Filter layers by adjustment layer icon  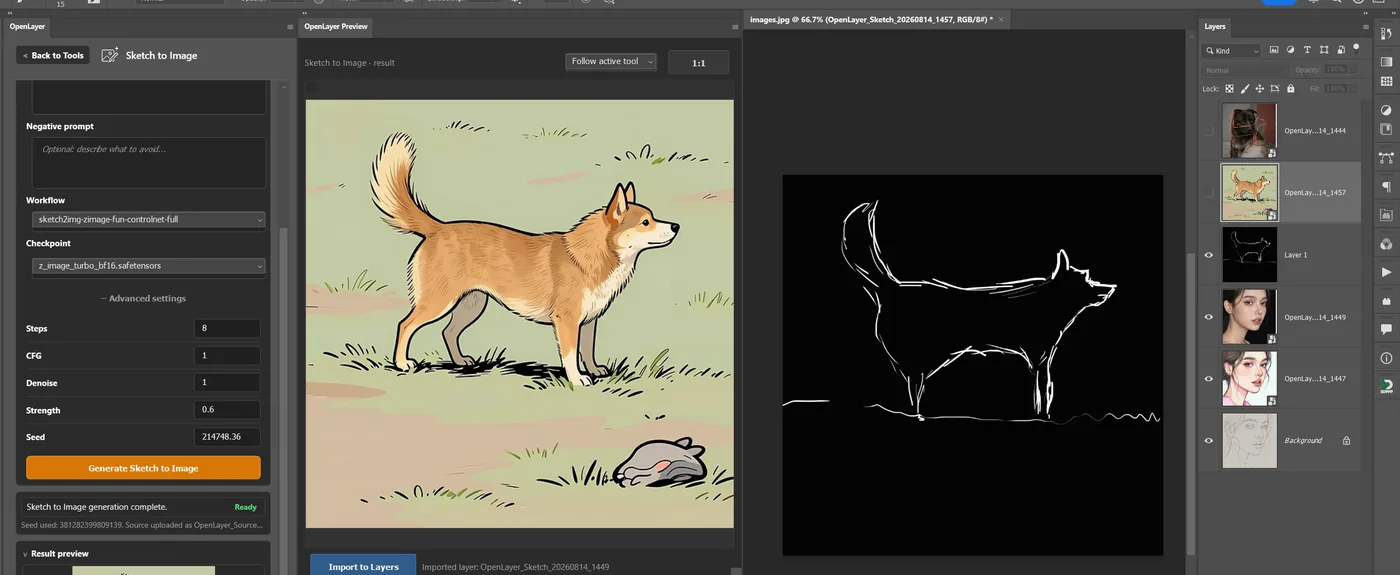[1291, 50]
